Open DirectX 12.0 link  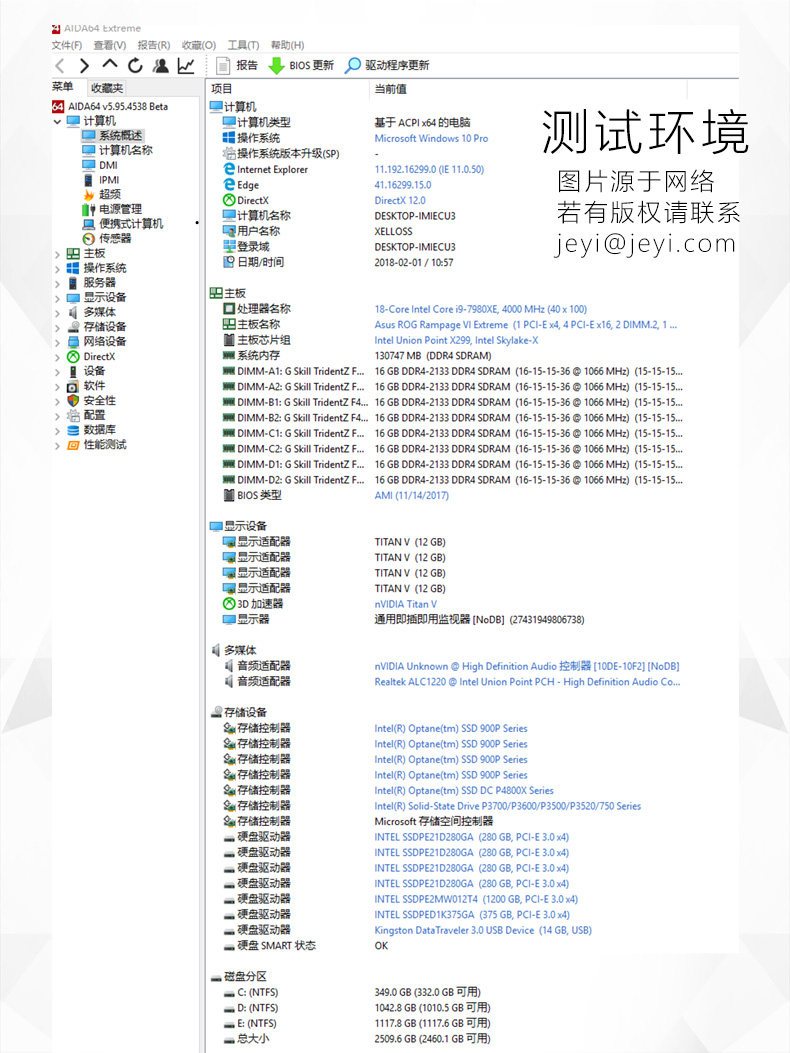pos(400,200)
